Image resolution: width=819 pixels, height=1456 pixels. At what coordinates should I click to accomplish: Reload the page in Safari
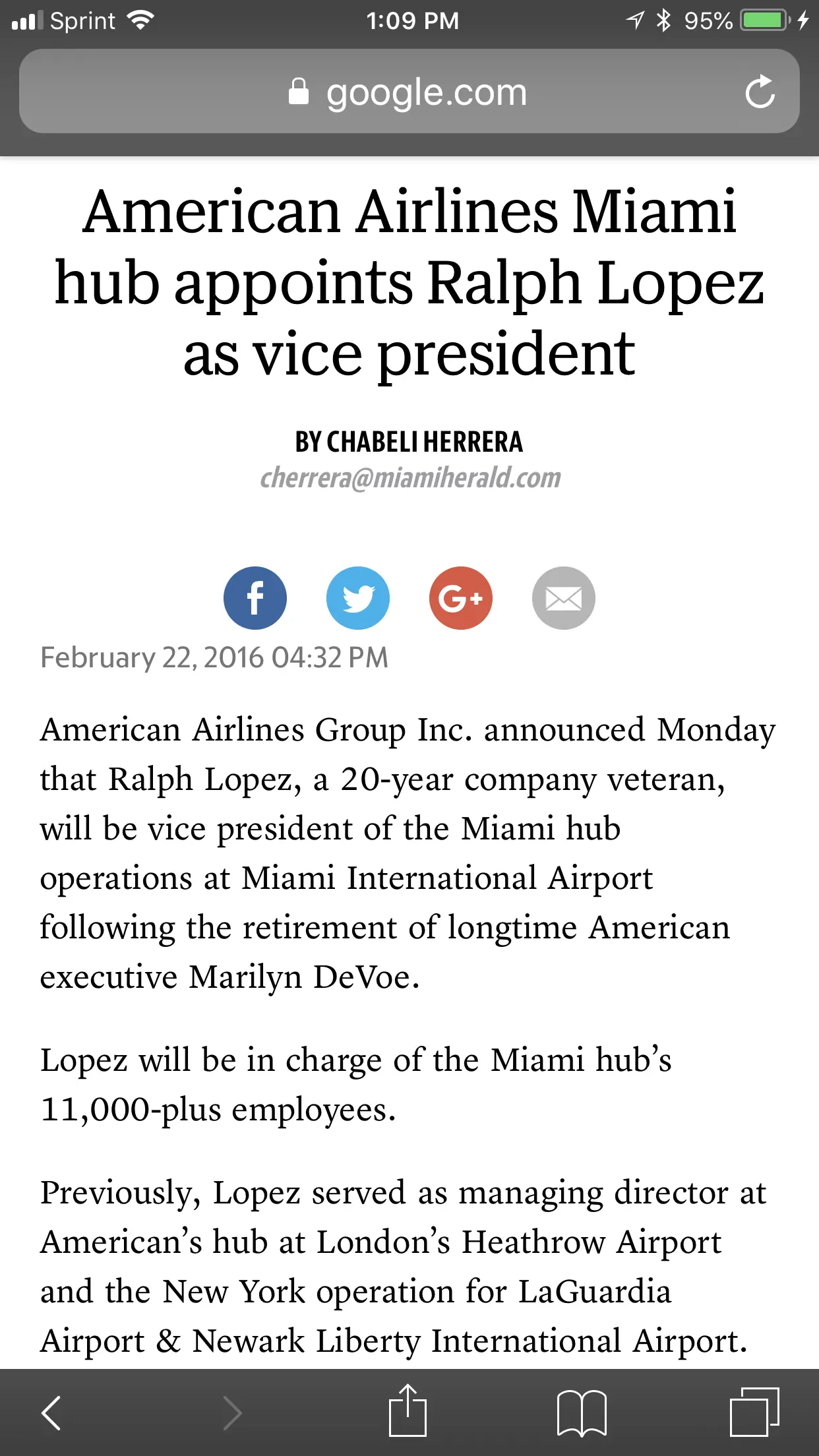[760, 92]
